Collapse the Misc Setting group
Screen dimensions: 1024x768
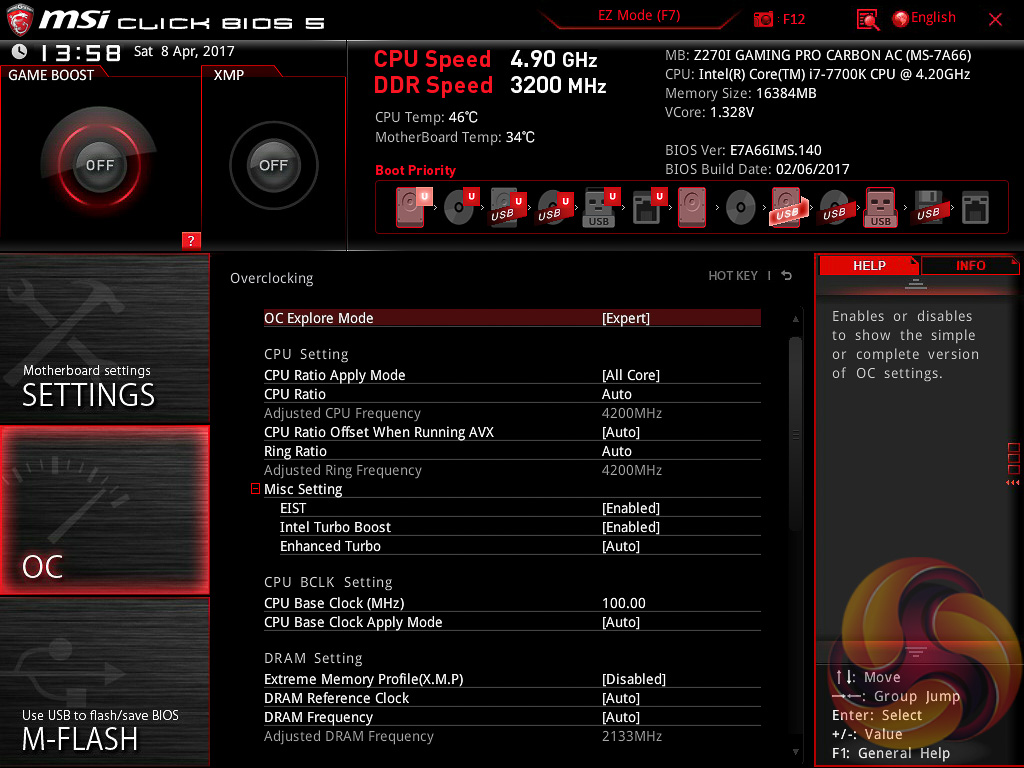coord(255,488)
